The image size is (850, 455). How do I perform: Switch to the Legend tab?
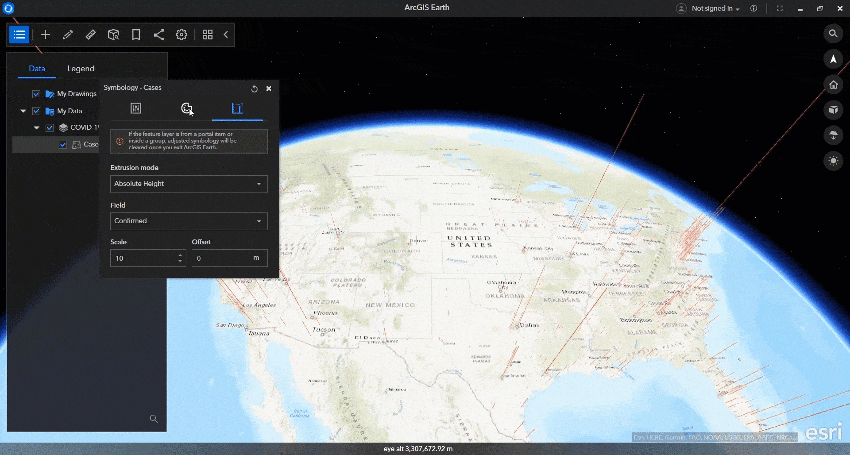pyautogui.click(x=81, y=68)
